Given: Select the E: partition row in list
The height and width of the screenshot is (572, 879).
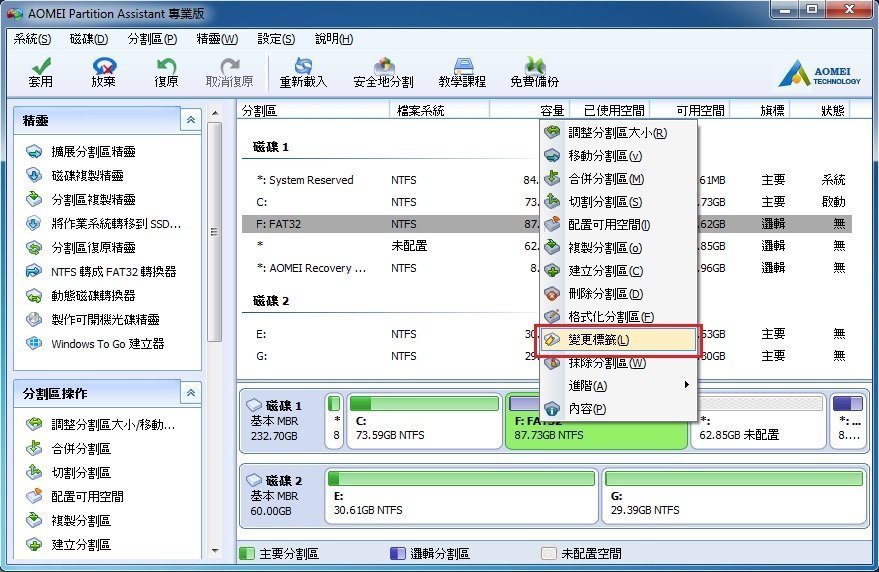Looking at the screenshot, I should pos(547,334).
